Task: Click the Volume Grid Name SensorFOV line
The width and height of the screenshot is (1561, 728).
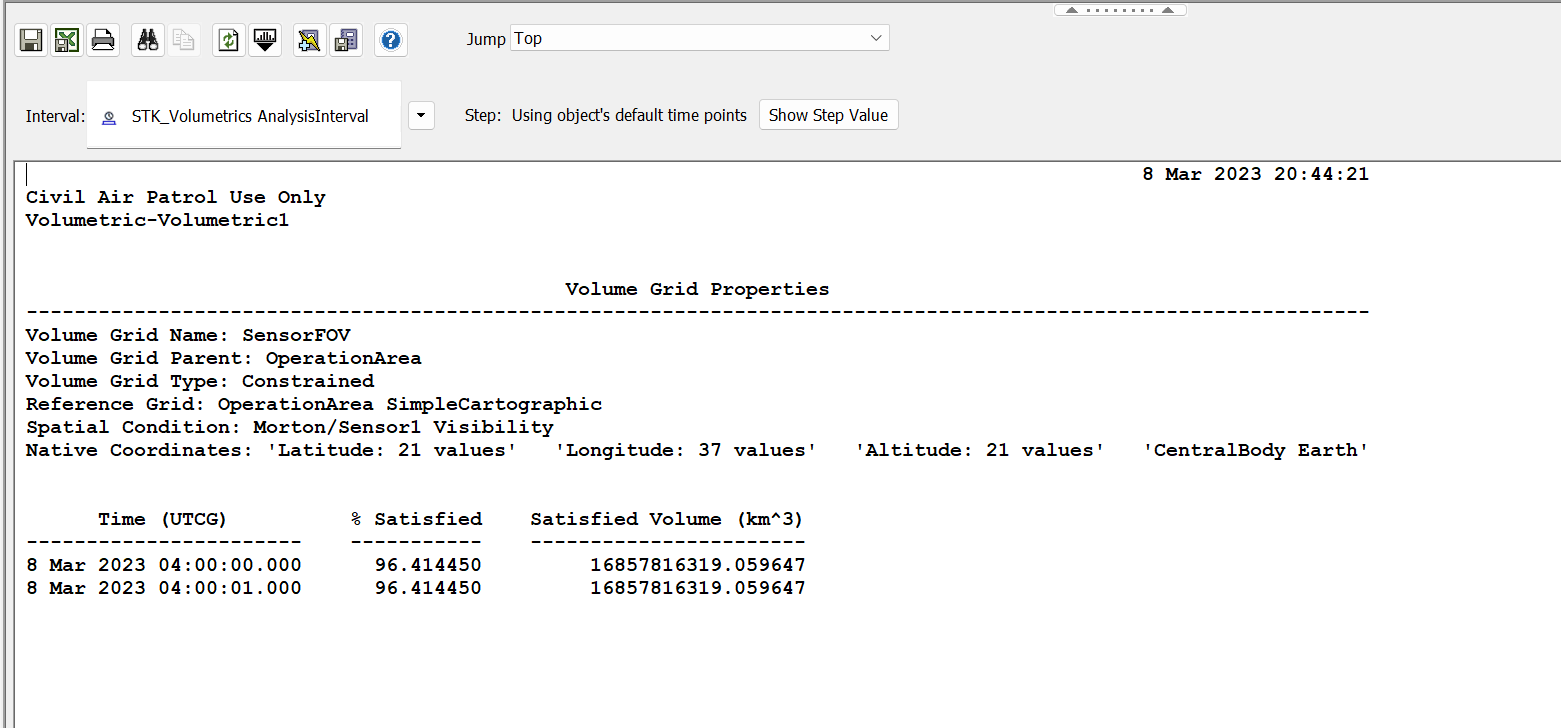Action: pyautogui.click(x=188, y=335)
